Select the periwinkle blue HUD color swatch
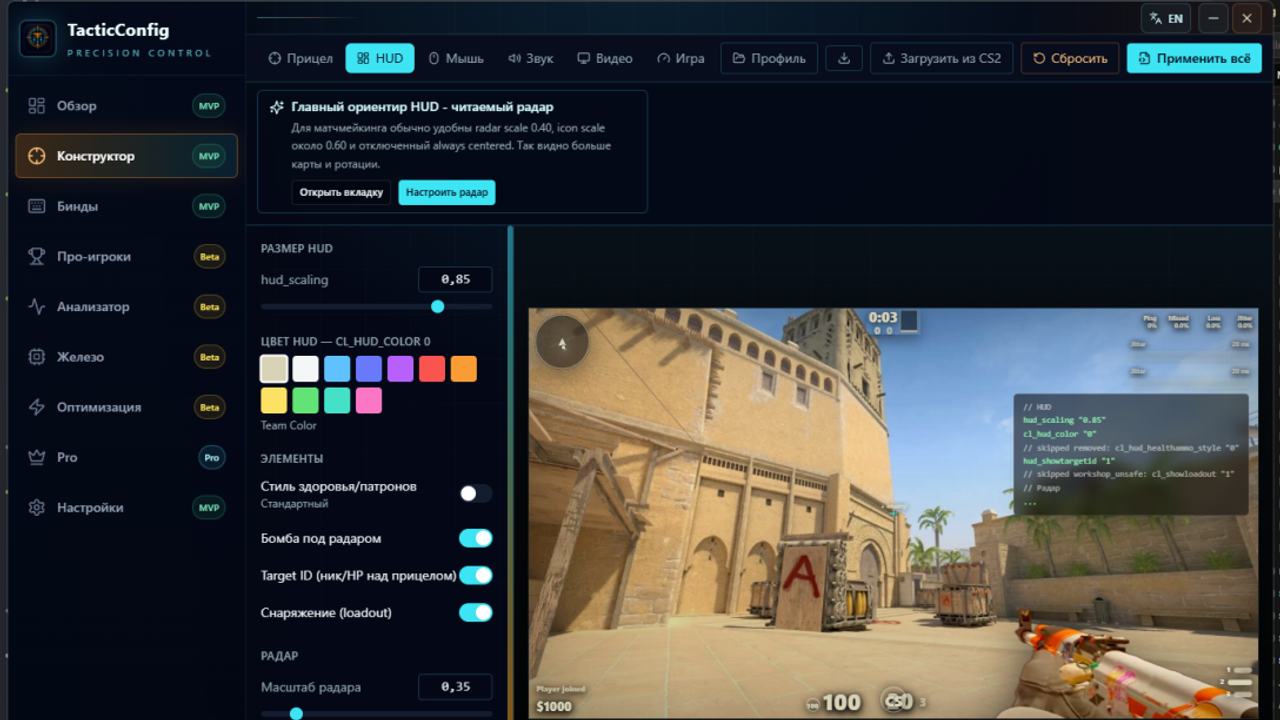 [369, 369]
